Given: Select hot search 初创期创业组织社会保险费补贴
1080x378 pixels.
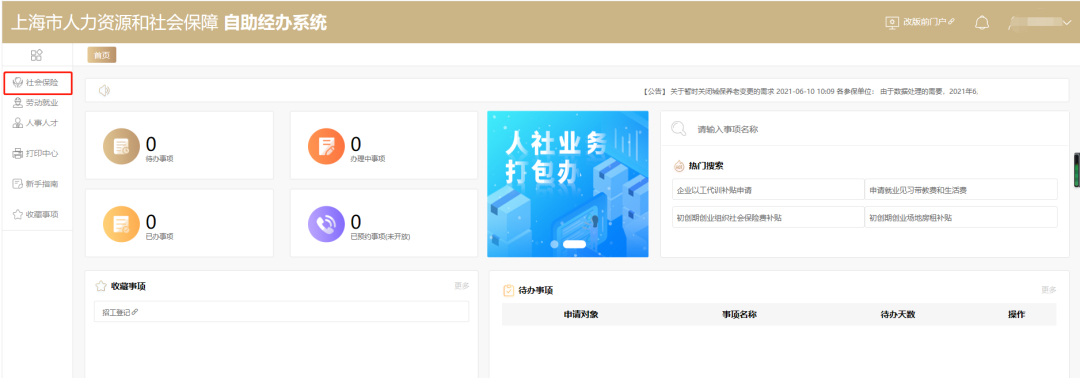Looking at the screenshot, I should (769, 217).
